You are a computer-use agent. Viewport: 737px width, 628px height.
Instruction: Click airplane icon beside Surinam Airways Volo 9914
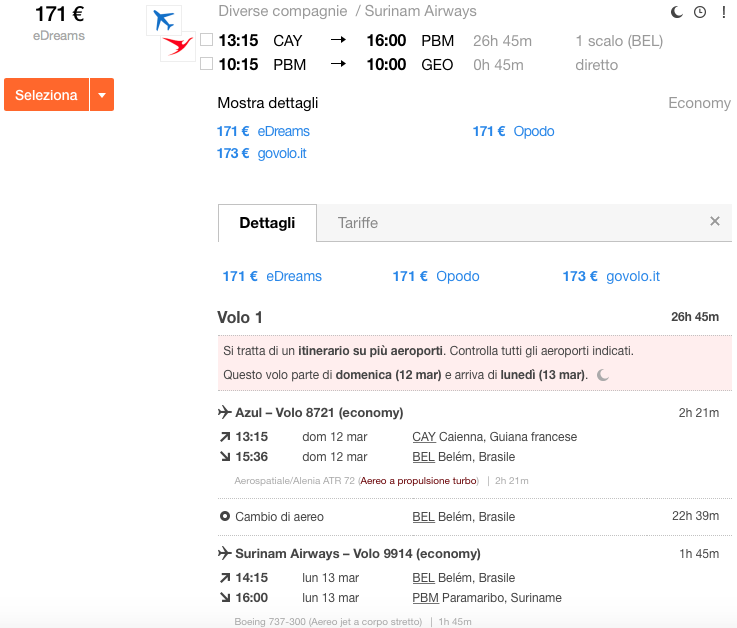click(225, 553)
